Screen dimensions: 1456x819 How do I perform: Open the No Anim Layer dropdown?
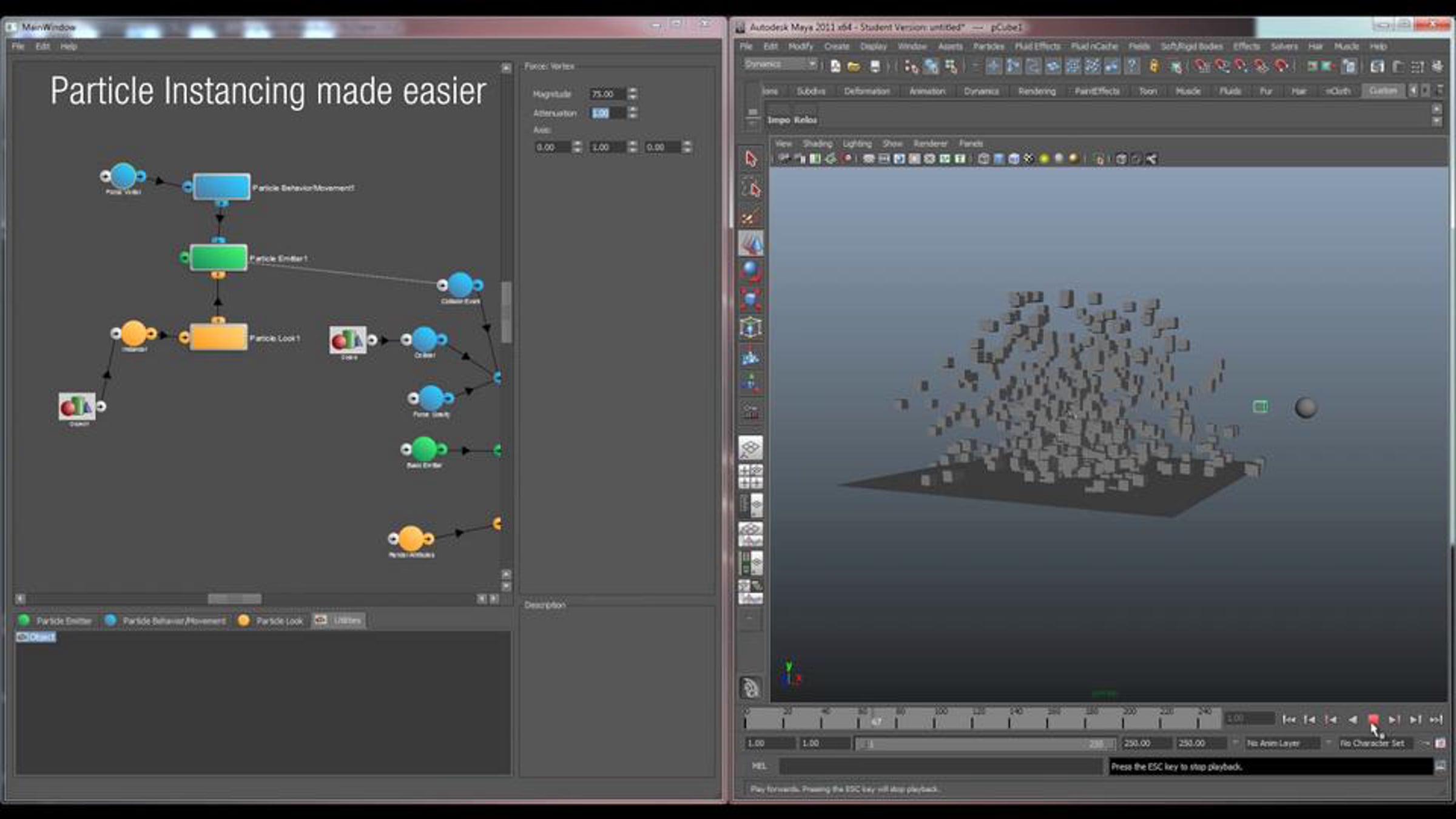tap(1282, 743)
